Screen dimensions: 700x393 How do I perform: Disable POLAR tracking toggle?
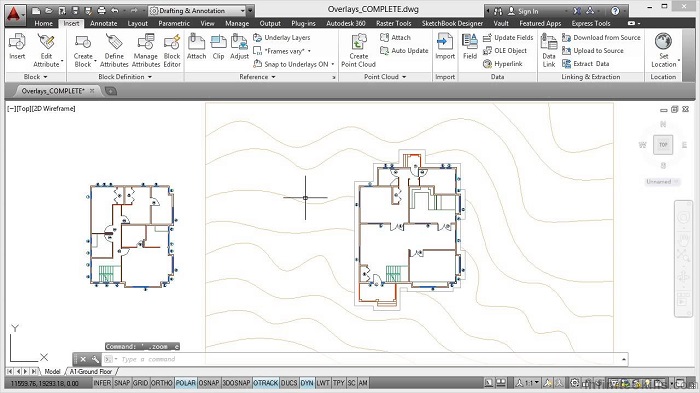186,383
